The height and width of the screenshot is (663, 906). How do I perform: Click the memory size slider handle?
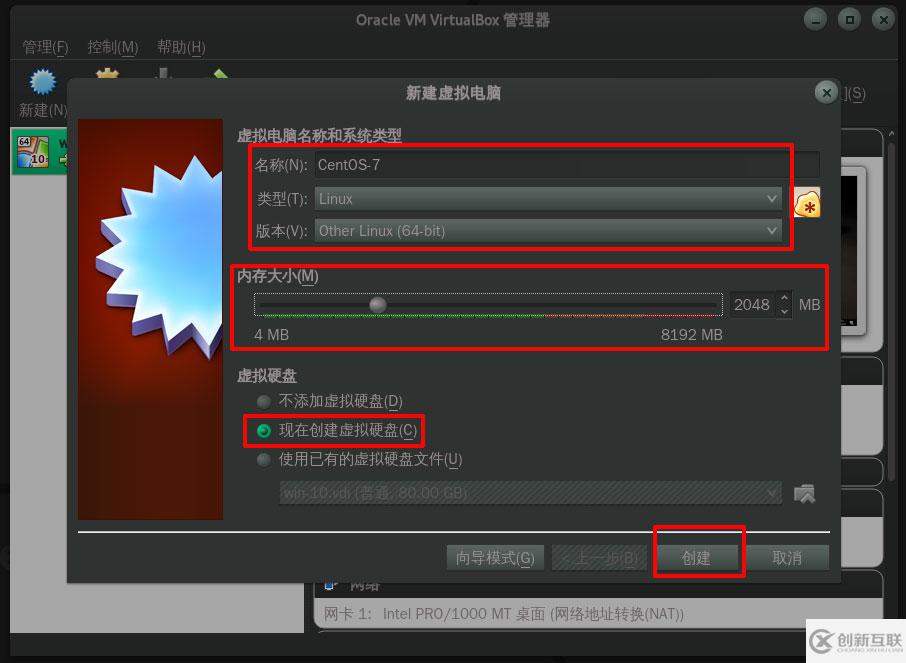tap(378, 305)
